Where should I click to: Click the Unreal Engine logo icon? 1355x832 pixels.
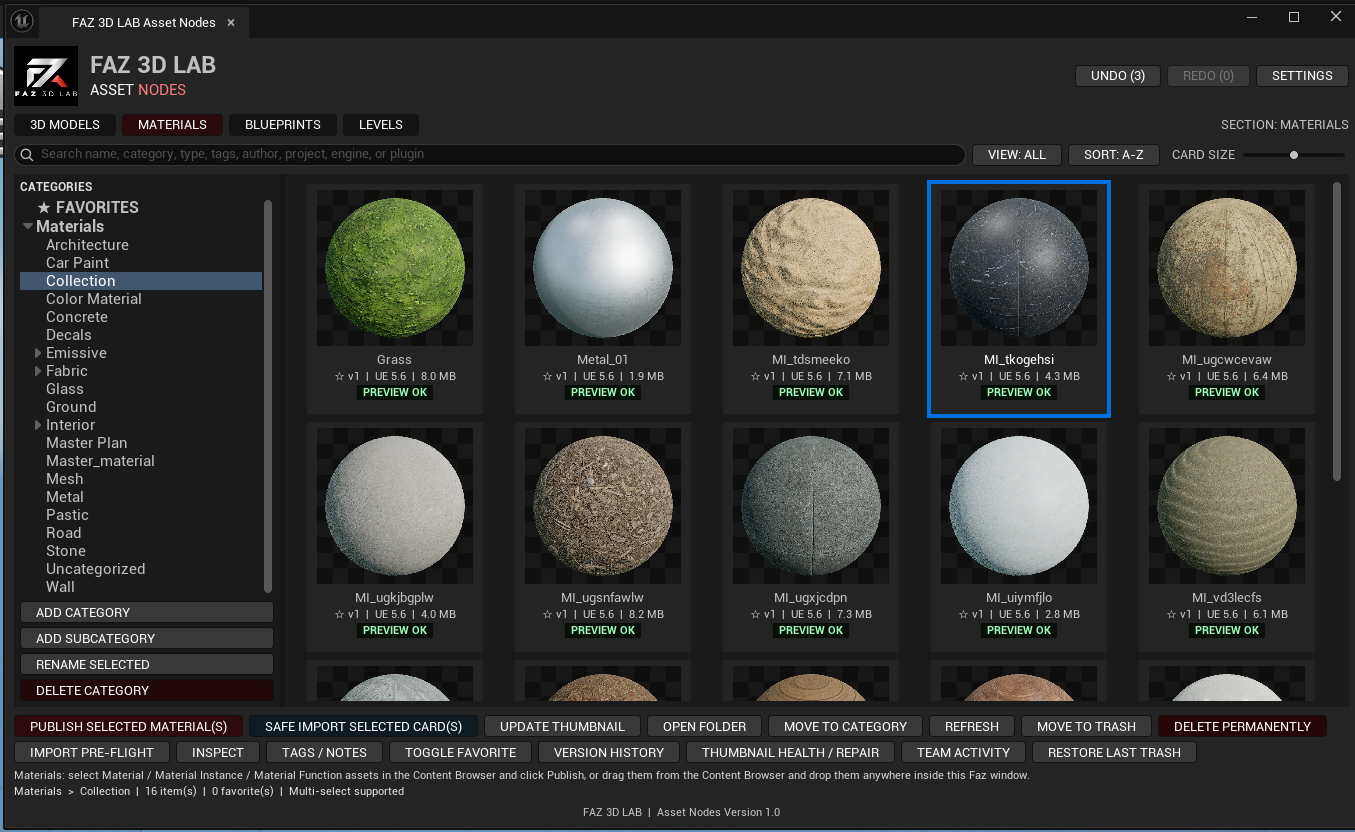pos(22,21)
